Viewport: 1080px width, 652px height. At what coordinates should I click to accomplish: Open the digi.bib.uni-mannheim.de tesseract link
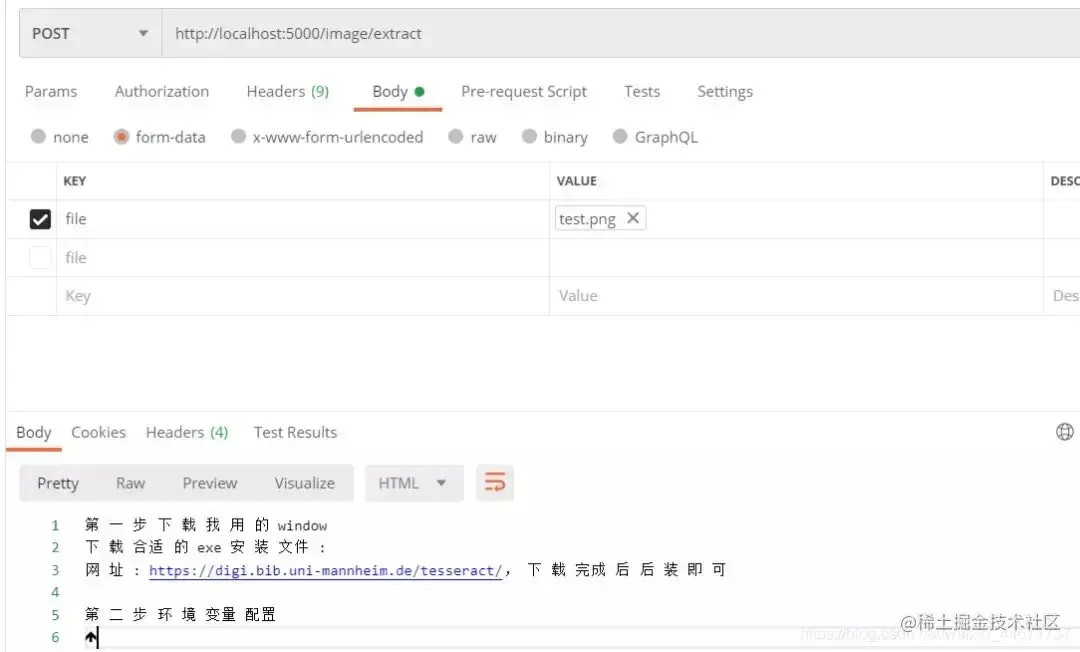(325, 571)
